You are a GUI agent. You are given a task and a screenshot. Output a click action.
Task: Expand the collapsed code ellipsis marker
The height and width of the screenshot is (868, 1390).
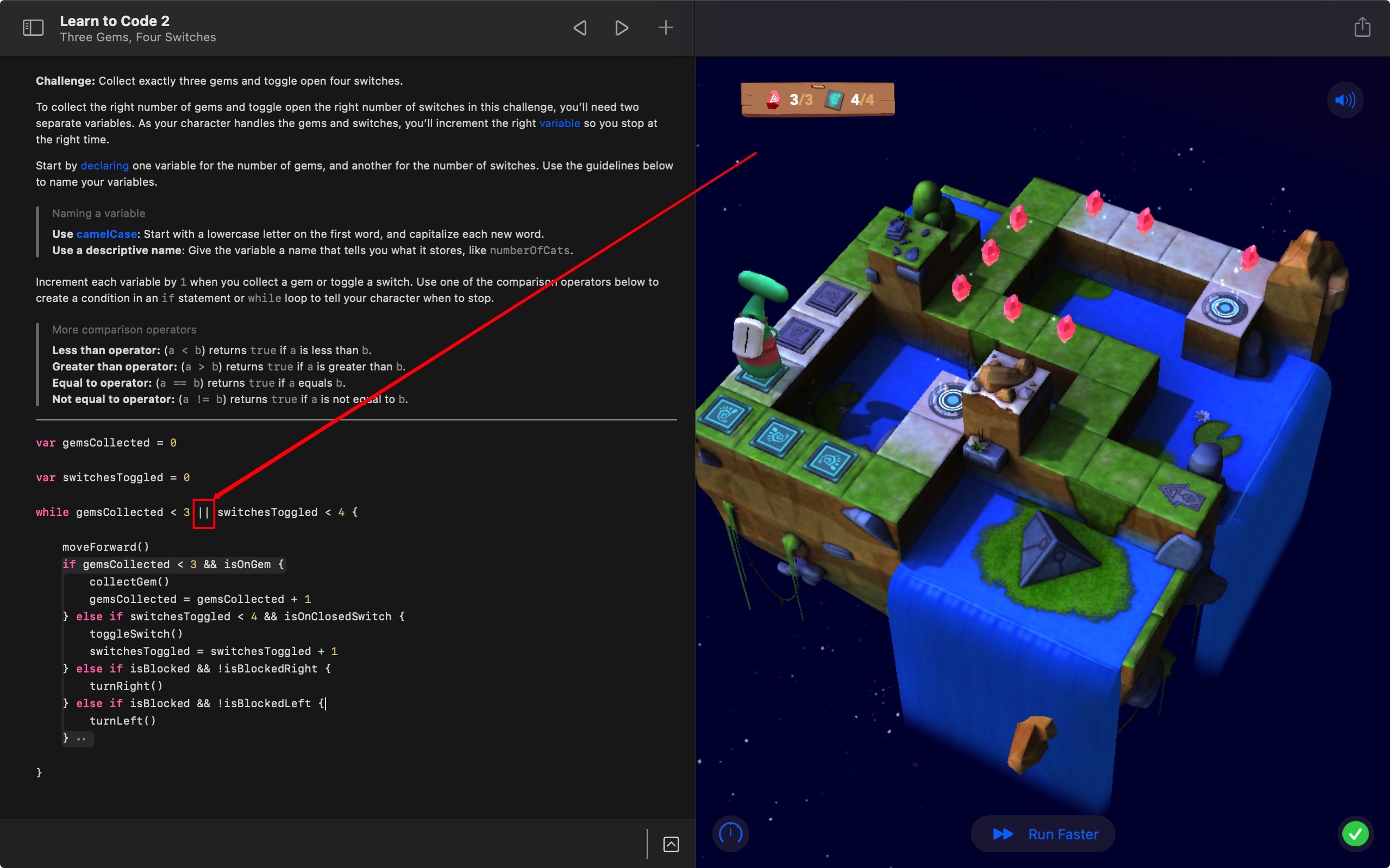(81, 739)
